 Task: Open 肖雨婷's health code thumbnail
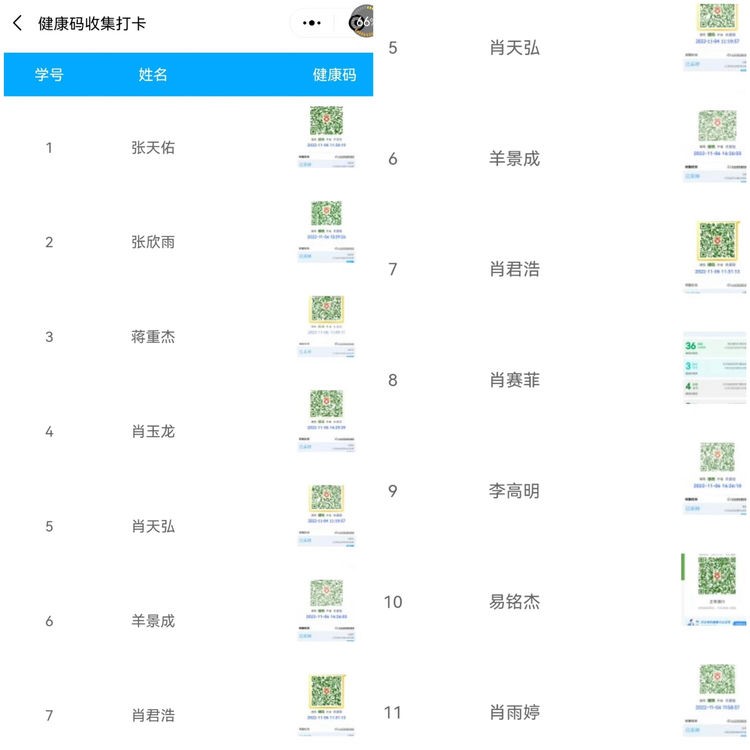tap(716, 700)
